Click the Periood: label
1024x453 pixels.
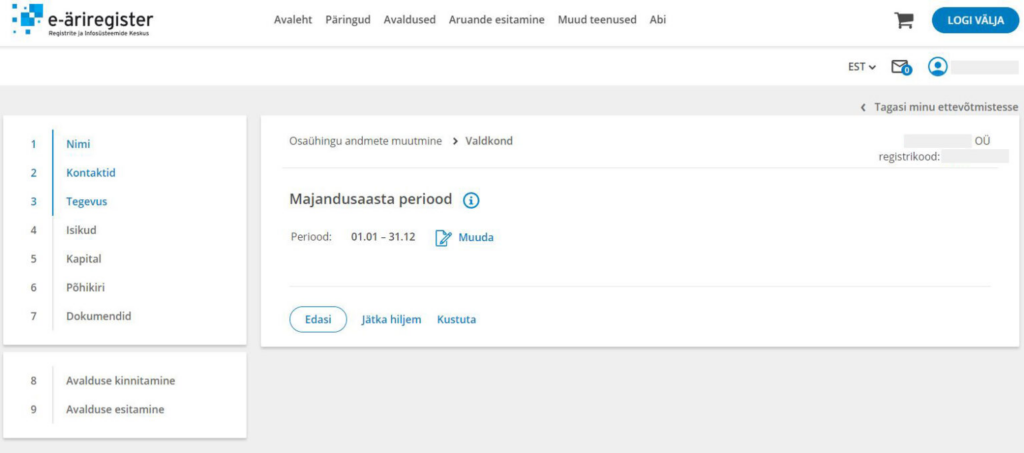pyautogui.click(x=312, y=237)
